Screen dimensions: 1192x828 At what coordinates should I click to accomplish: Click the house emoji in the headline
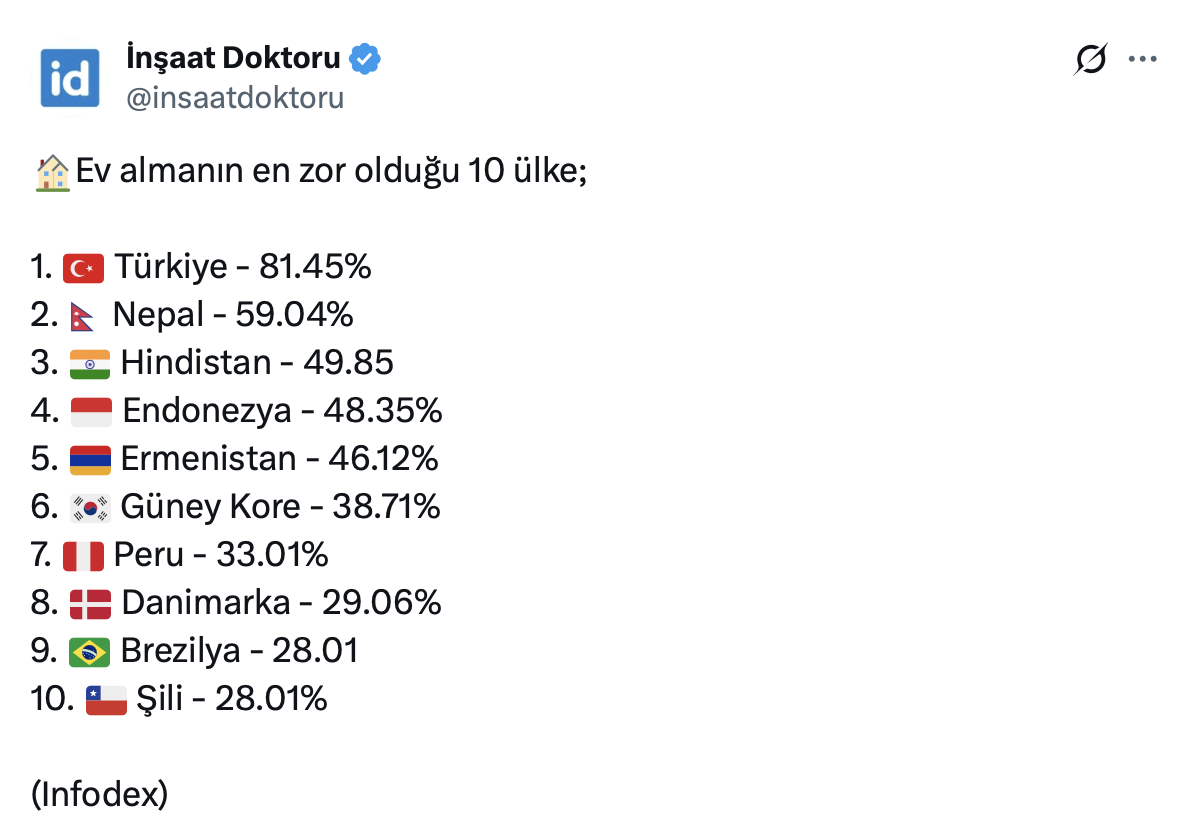point(52,172)
